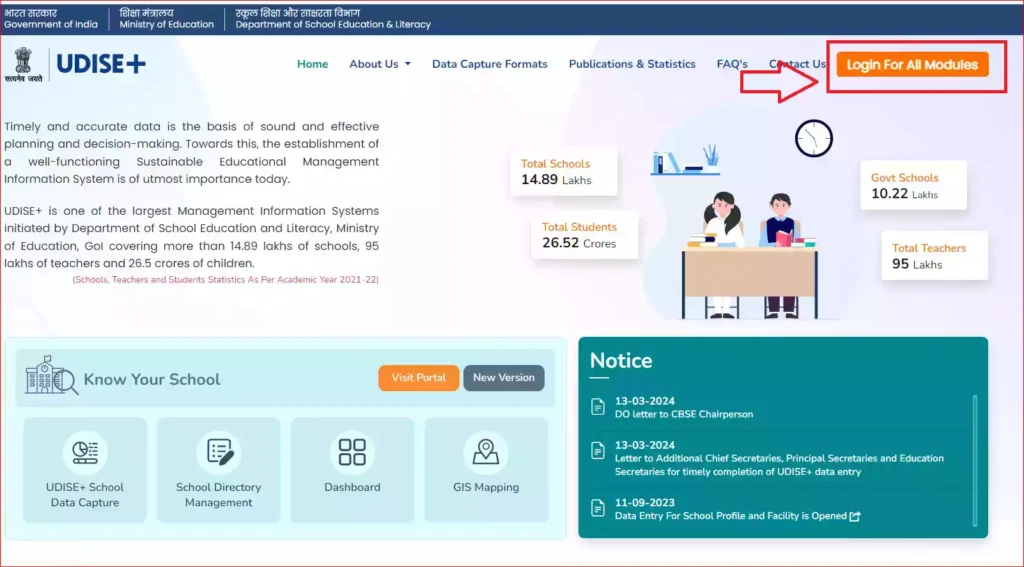
Task: Click the Visit Portal button
Action: [x=419, y=378]
